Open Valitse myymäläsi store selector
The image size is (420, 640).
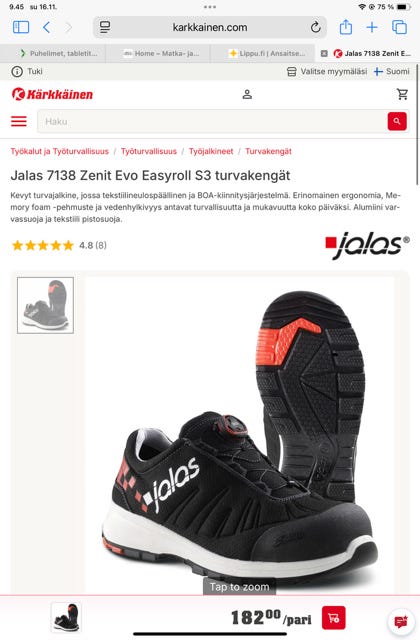coord(327,71)
